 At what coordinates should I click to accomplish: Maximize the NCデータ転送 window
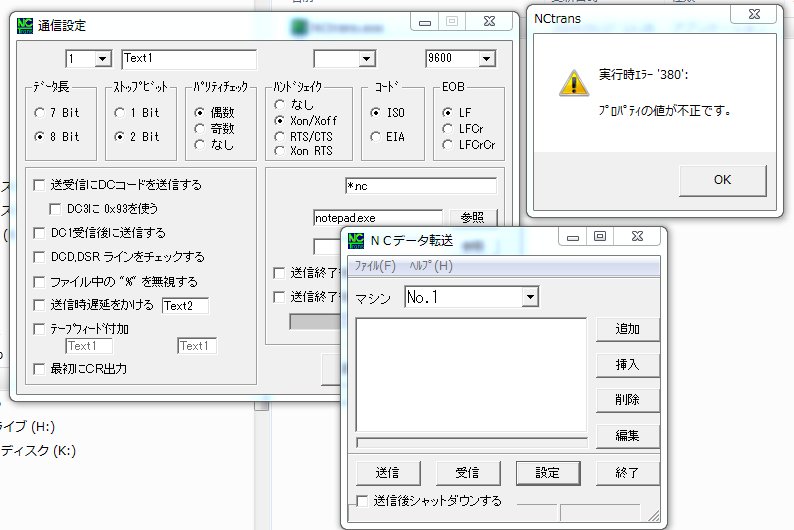[x=600, y=238]
